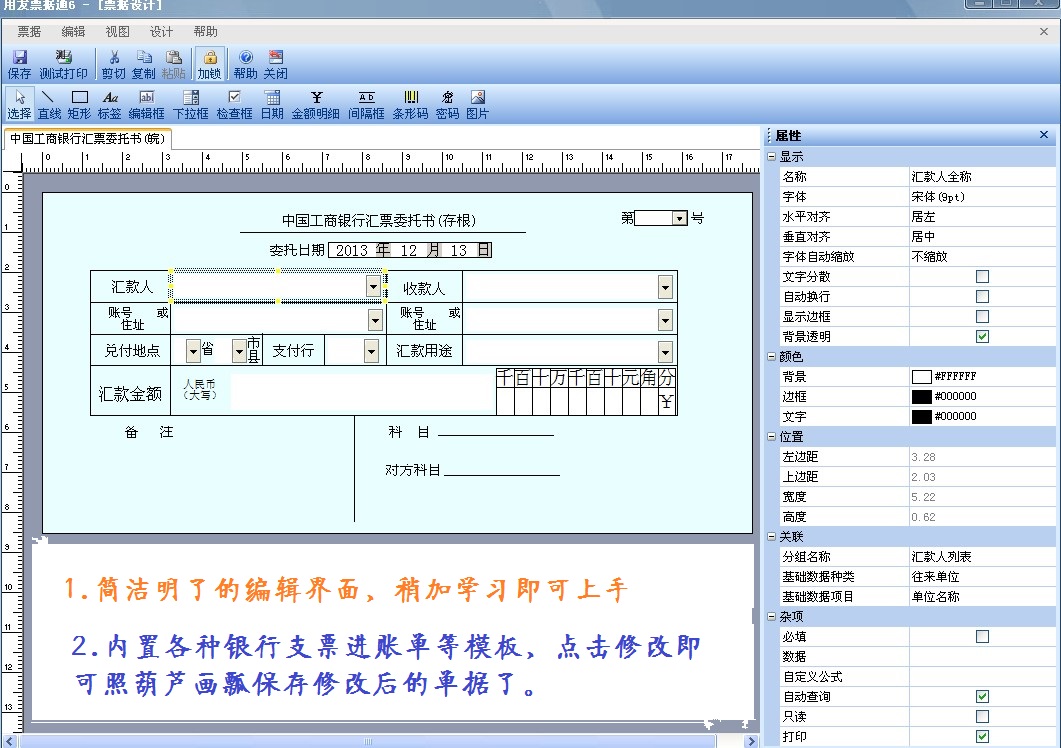Click the 粘贴 (Paste) icon
Image resolution: width=1061 pixels, height=748 pixels.
click(x=173, y=65)
